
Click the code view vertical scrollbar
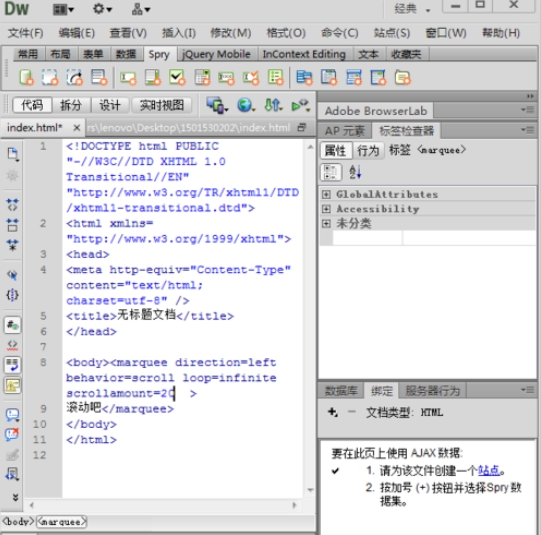[310, 318]
